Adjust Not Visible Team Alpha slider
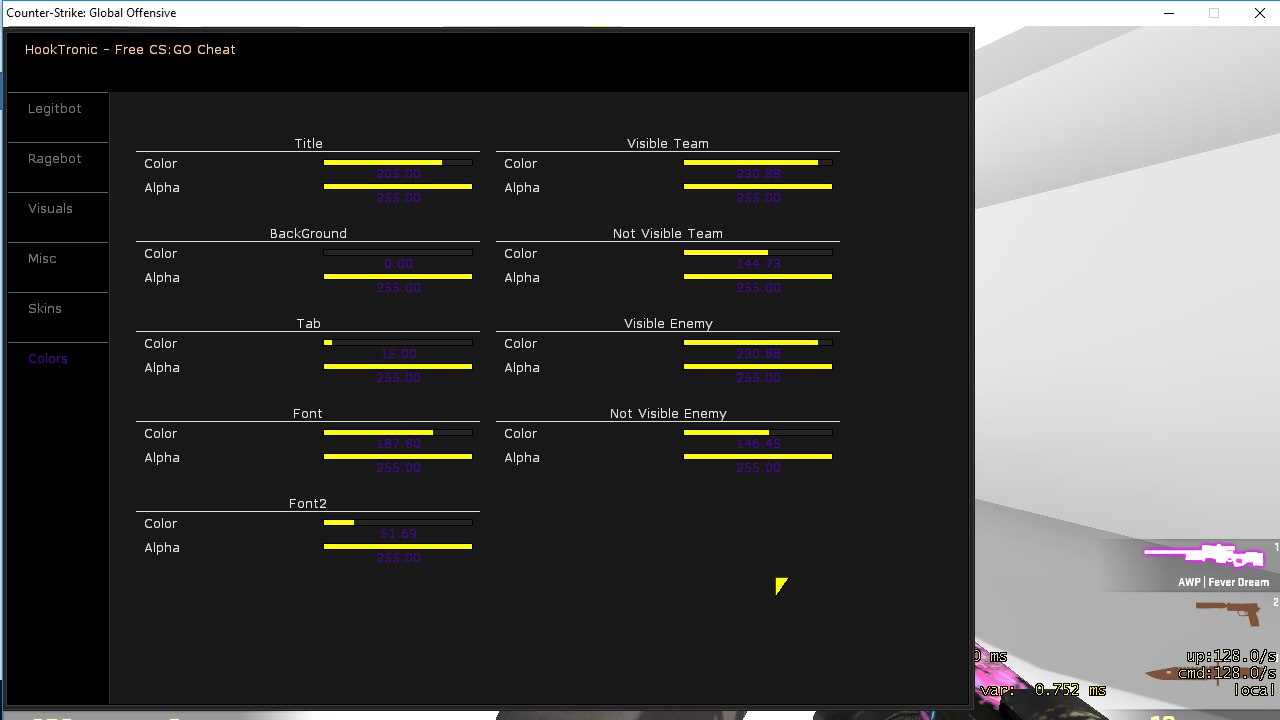This screenshot has width=1280, height=720. coord(758,276)
